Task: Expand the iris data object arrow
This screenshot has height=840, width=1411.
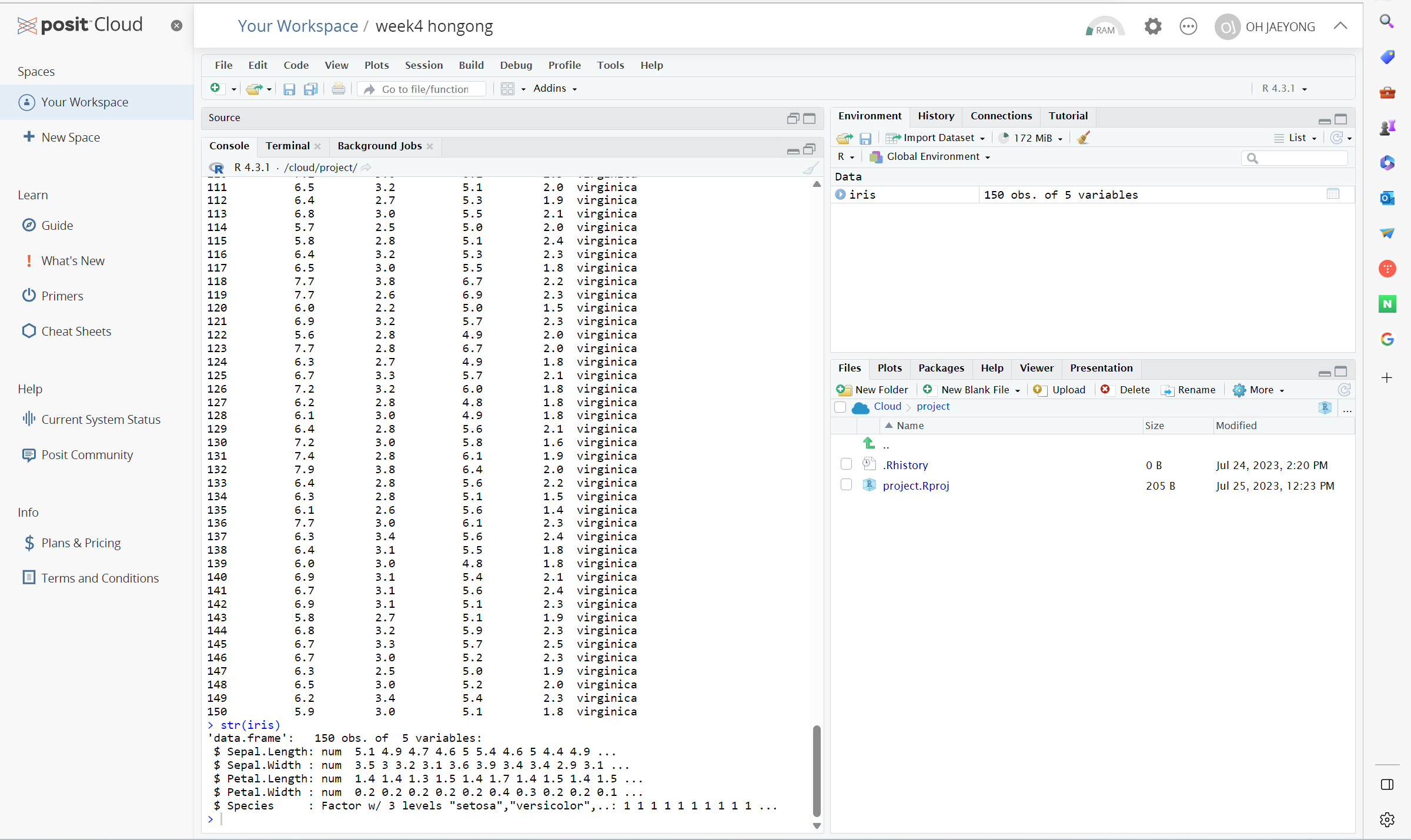Action: pos(841,195)
